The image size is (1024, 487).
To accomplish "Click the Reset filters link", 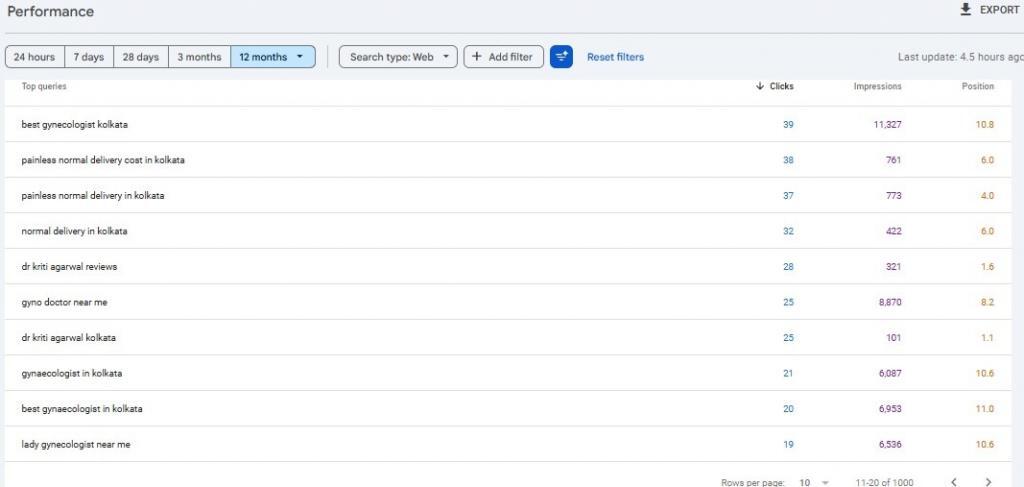I will [615, 57].
